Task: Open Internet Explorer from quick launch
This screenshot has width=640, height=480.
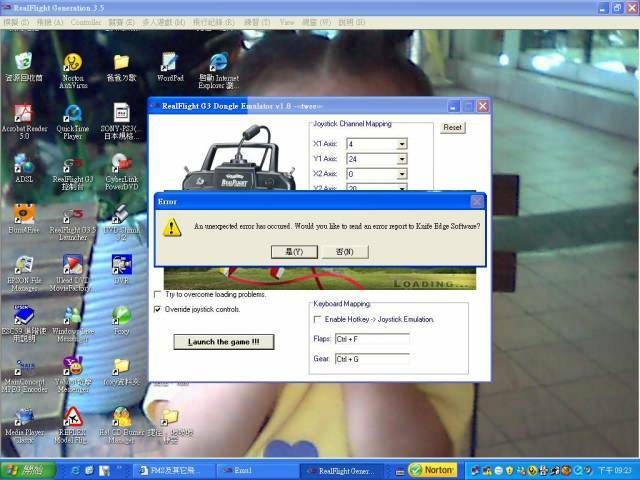Action: [75, 471]
